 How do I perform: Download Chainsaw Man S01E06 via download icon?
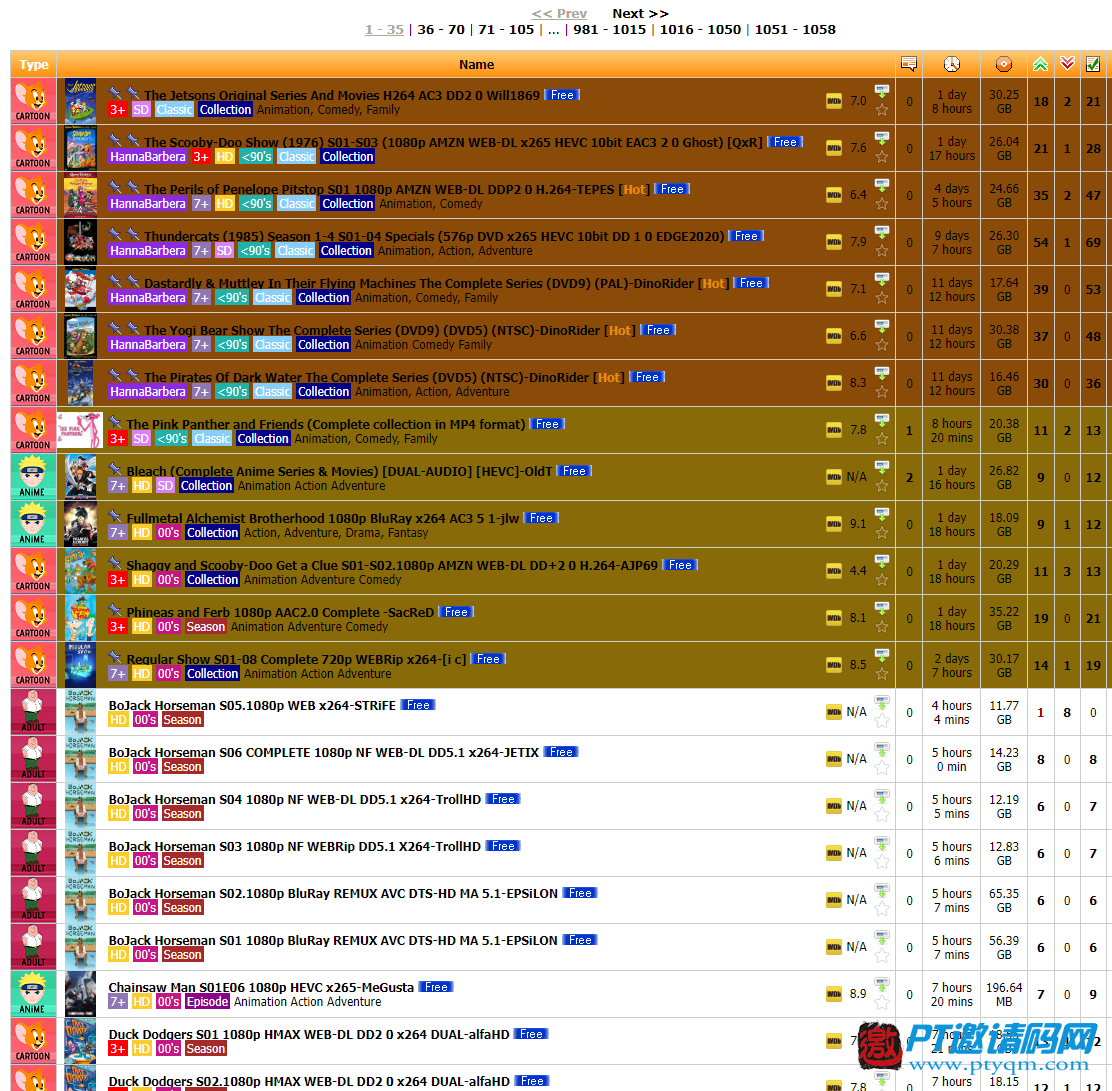coord(882,985)
